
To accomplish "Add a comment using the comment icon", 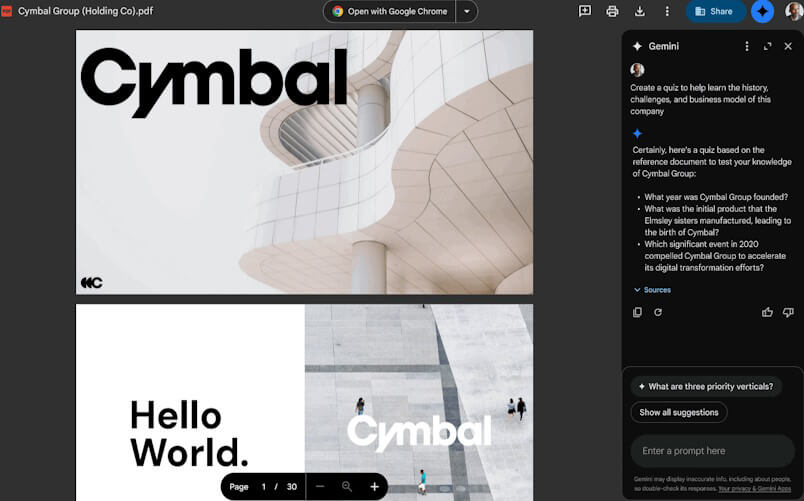I will [x=585, y=11].
